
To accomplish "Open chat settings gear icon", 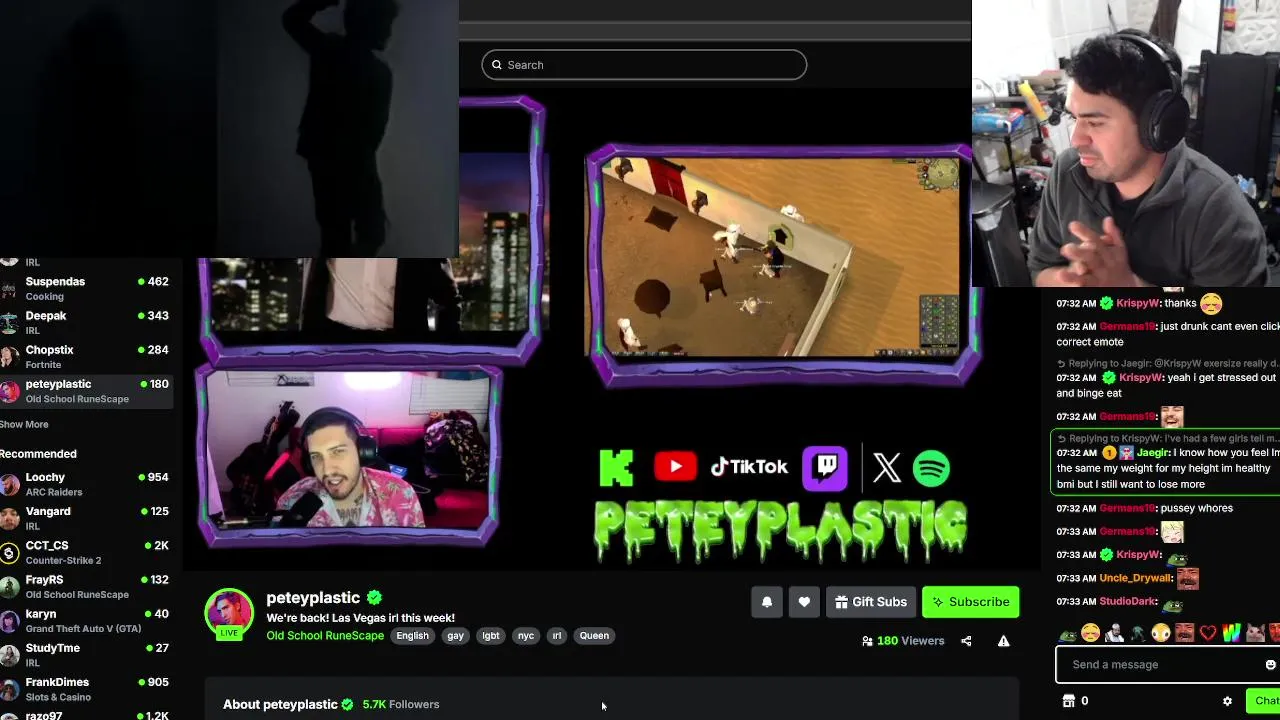I will coord(1227,701).
